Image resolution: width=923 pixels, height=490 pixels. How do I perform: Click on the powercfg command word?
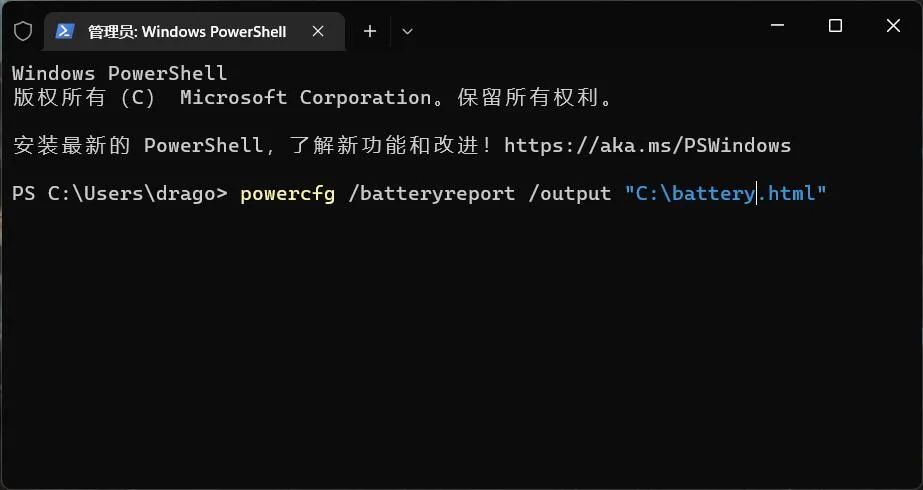tap(287, 193)
